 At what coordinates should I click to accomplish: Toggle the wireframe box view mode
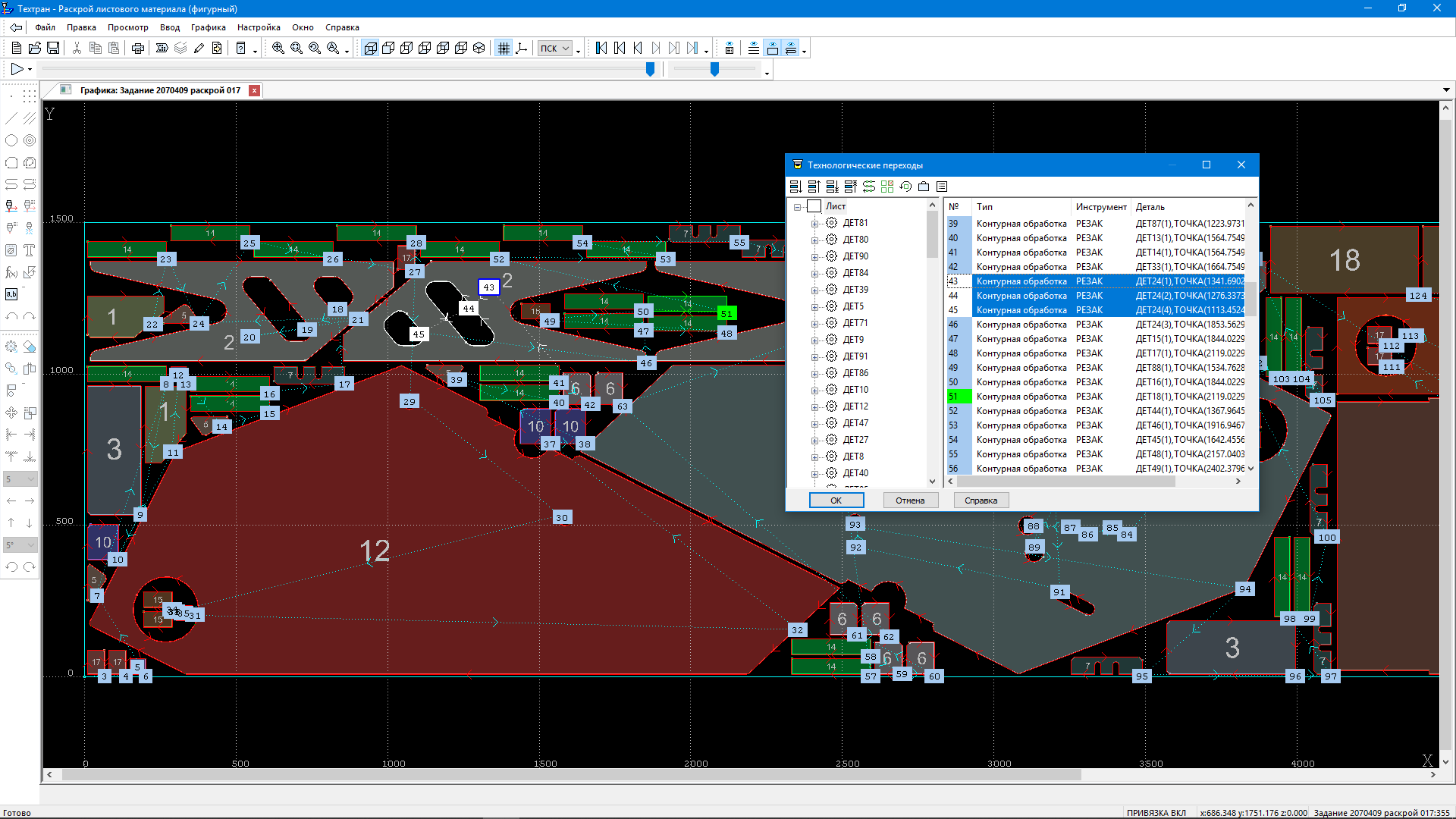[x=370, y=49]
